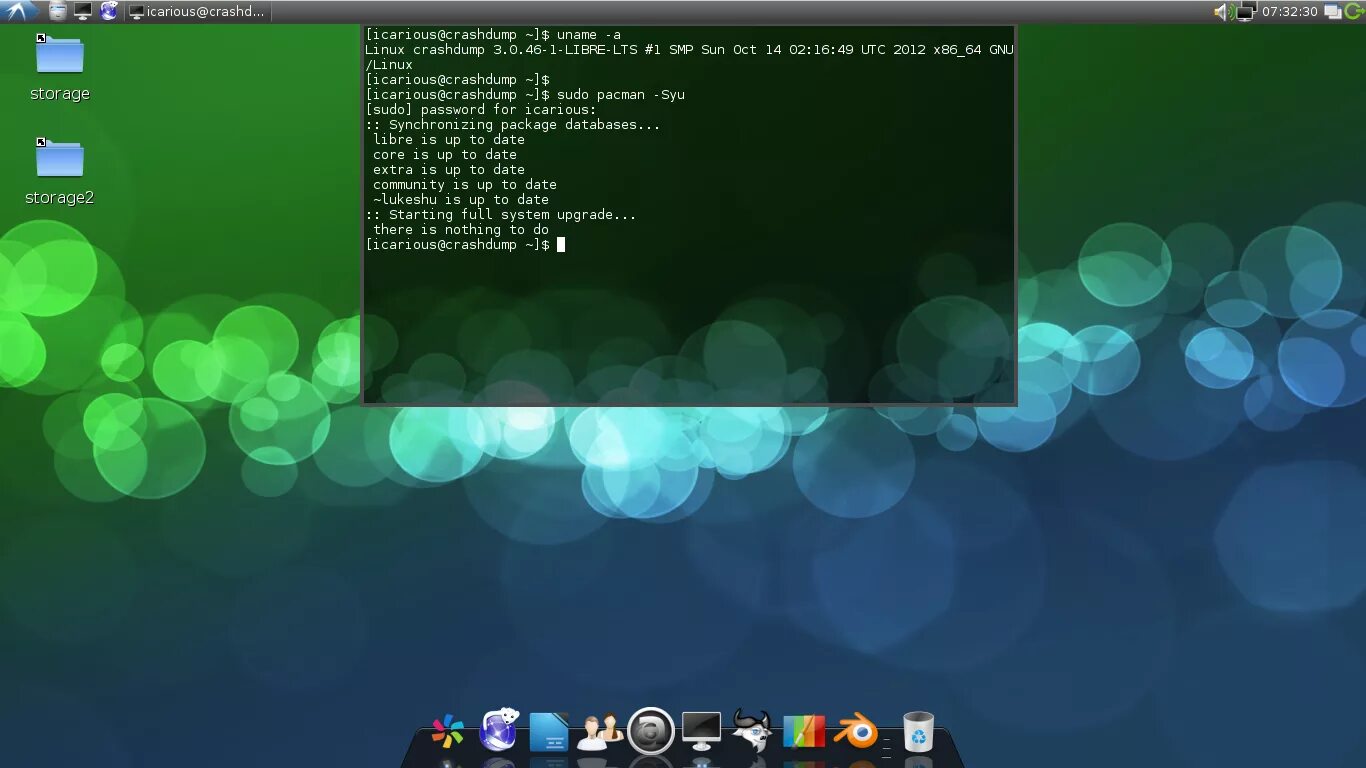Click the show desktop windows icon
The height and width of the screenshot is (768, 1366).
point(1332,12)
